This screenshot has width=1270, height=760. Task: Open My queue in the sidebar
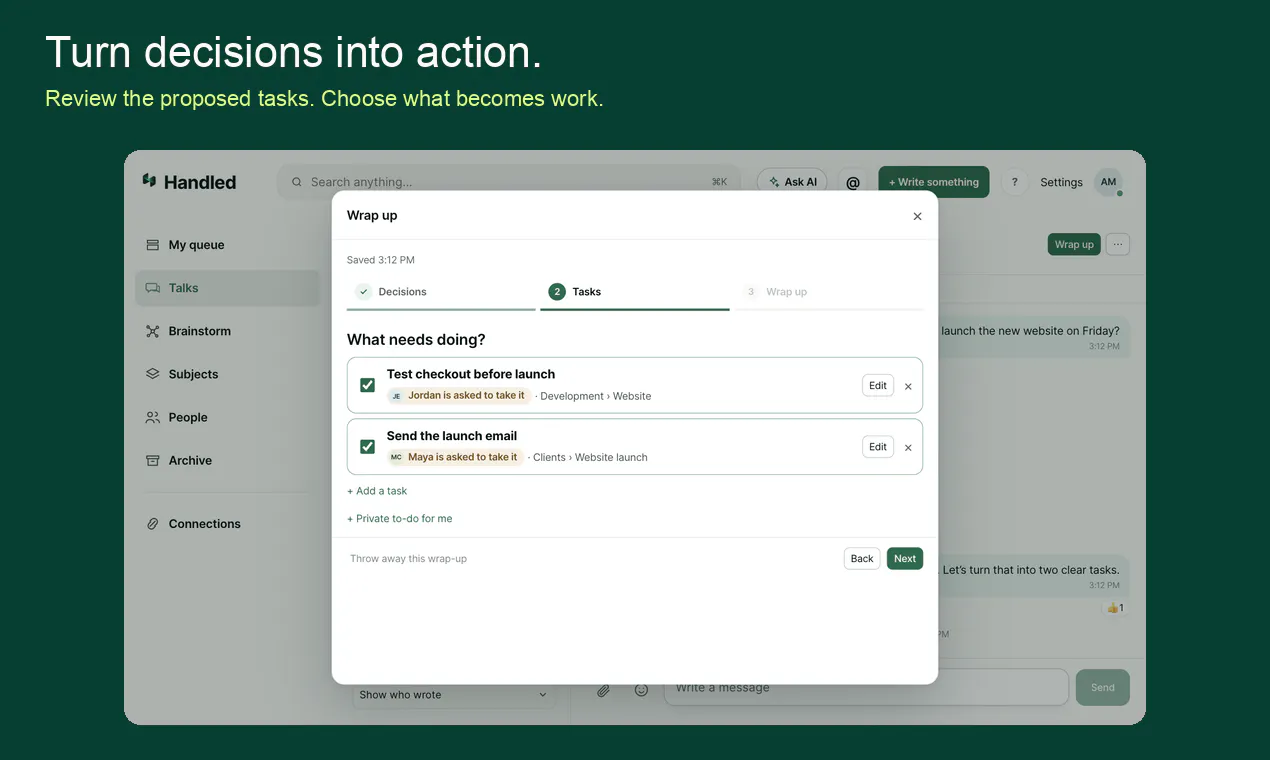pyautogui.click(x=227, y=245)
